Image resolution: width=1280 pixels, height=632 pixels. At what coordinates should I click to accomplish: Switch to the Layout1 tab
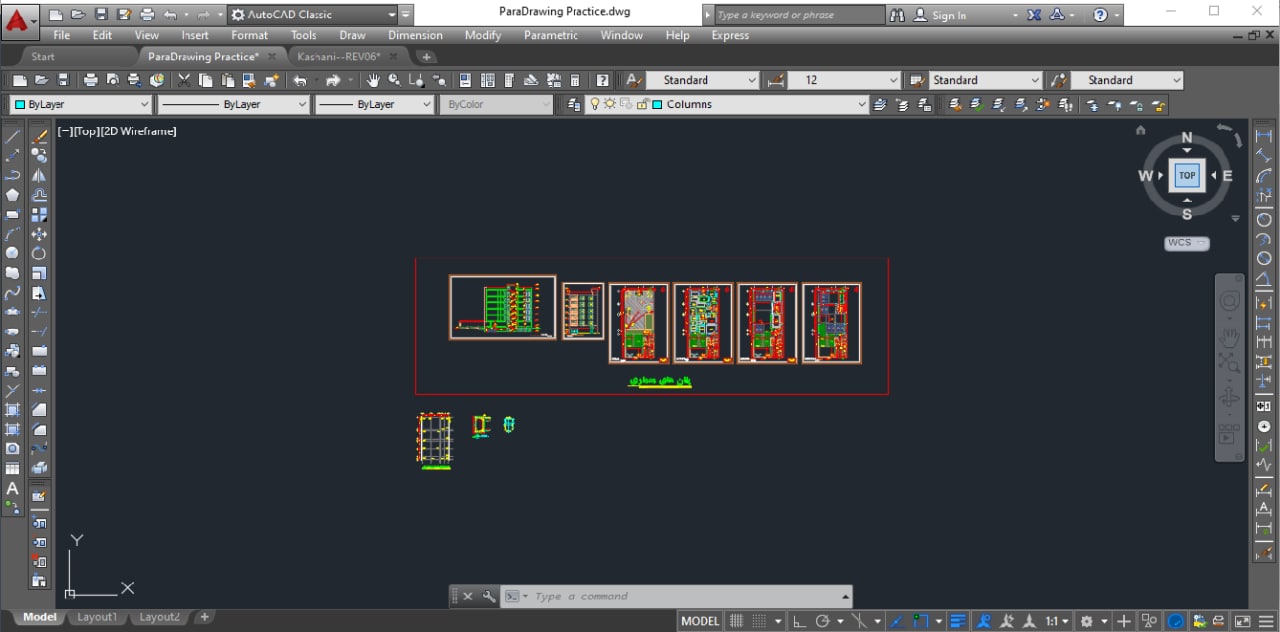pyautogui.click(x=97, y=617)
